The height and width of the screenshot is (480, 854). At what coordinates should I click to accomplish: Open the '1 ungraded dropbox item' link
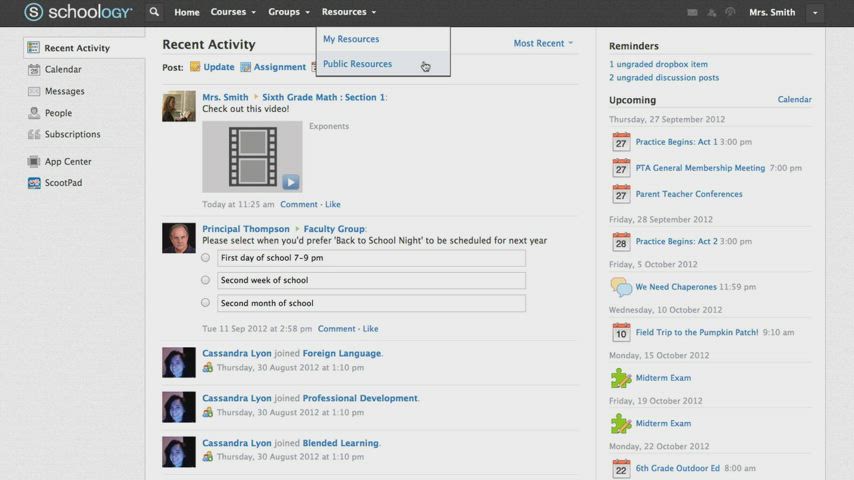click(x=658, y=64)
